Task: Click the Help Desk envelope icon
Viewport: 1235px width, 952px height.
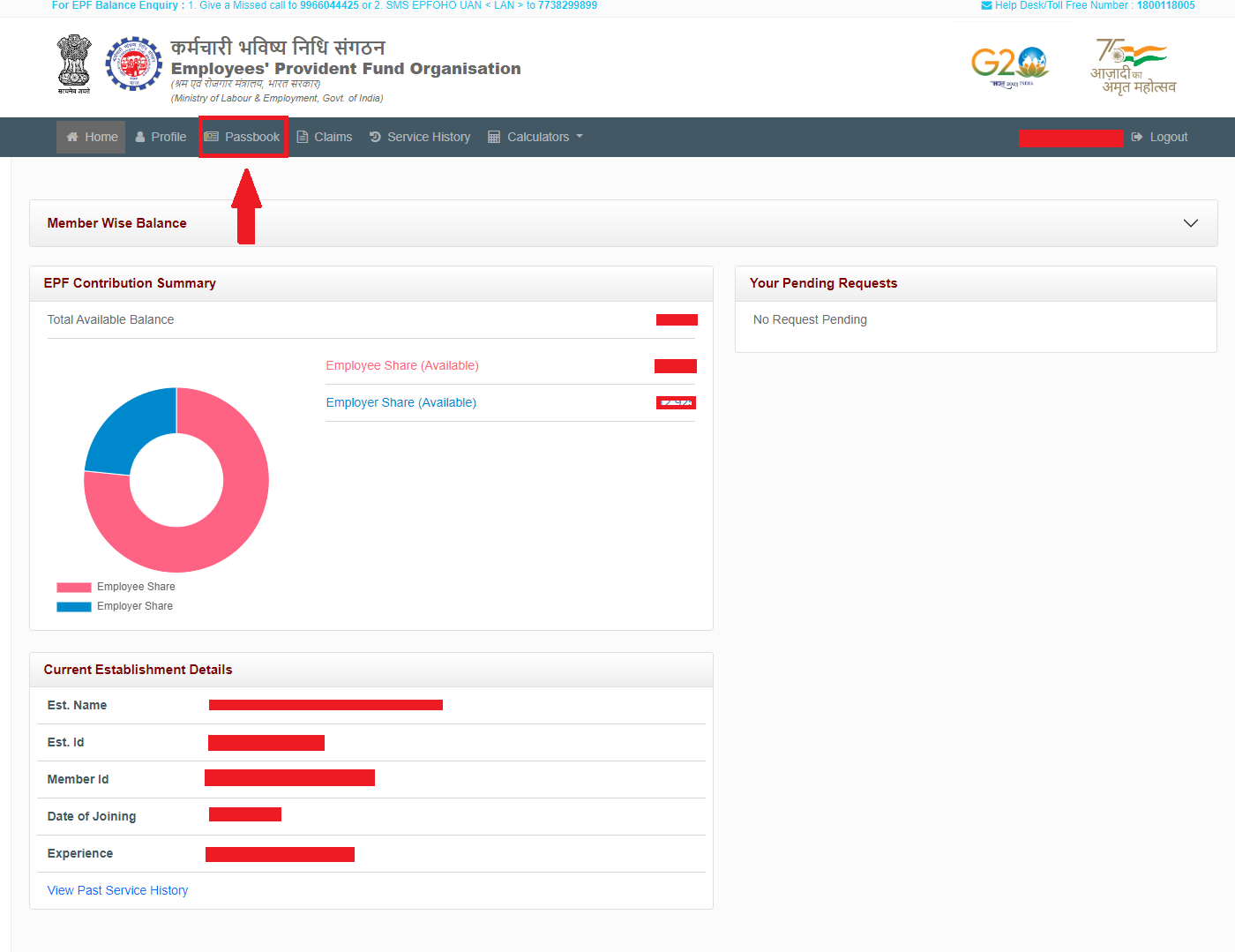Action: click(x=985, y=5)
